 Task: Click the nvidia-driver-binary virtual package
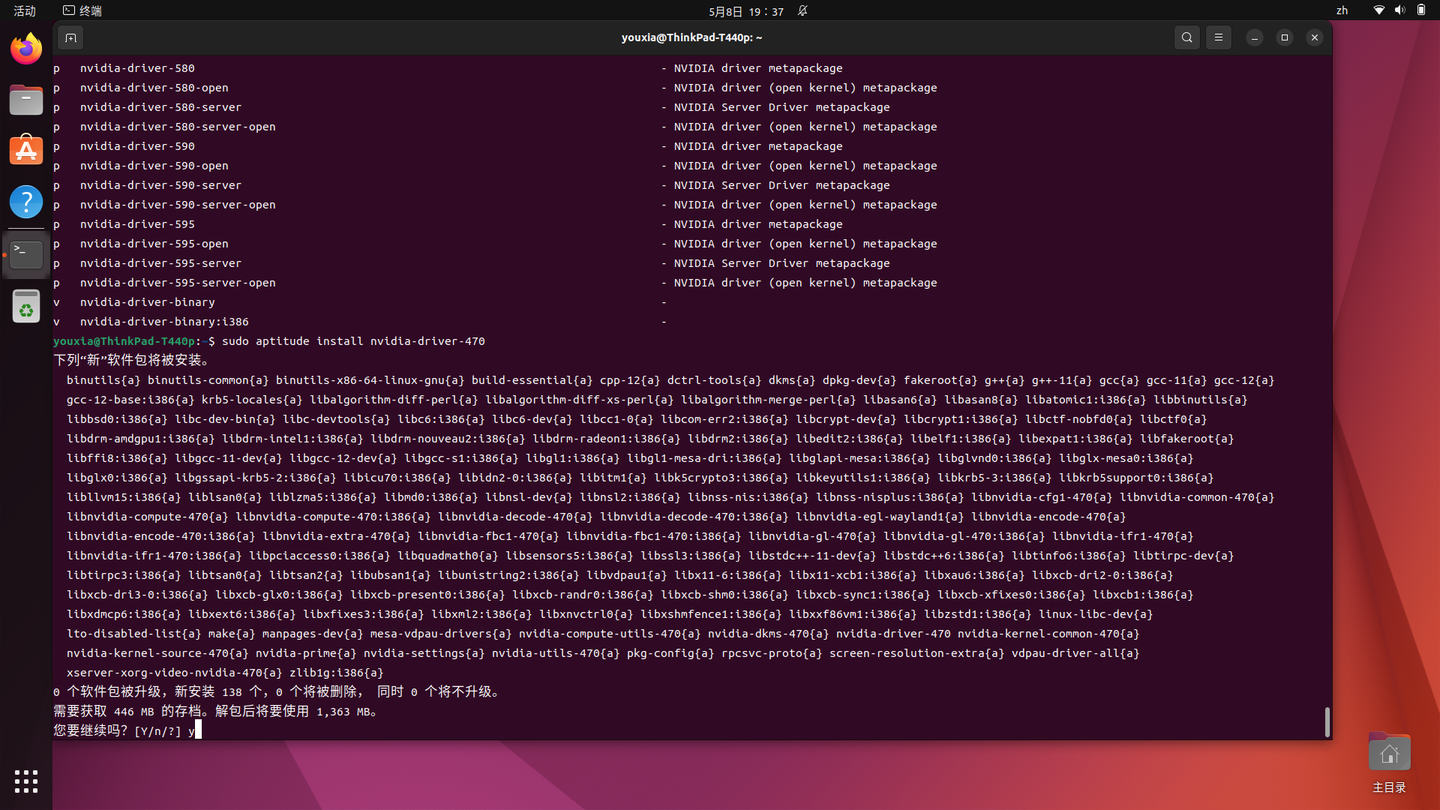click(x=147, y=302)
